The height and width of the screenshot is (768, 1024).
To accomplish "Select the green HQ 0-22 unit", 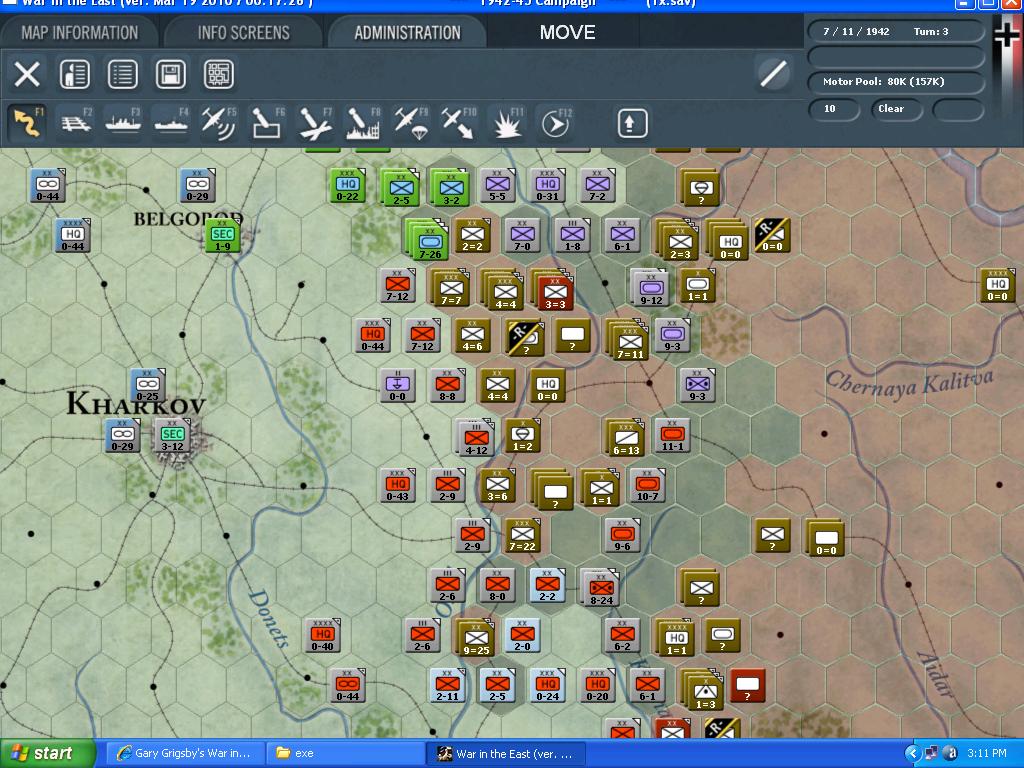I will pos(347,185).
